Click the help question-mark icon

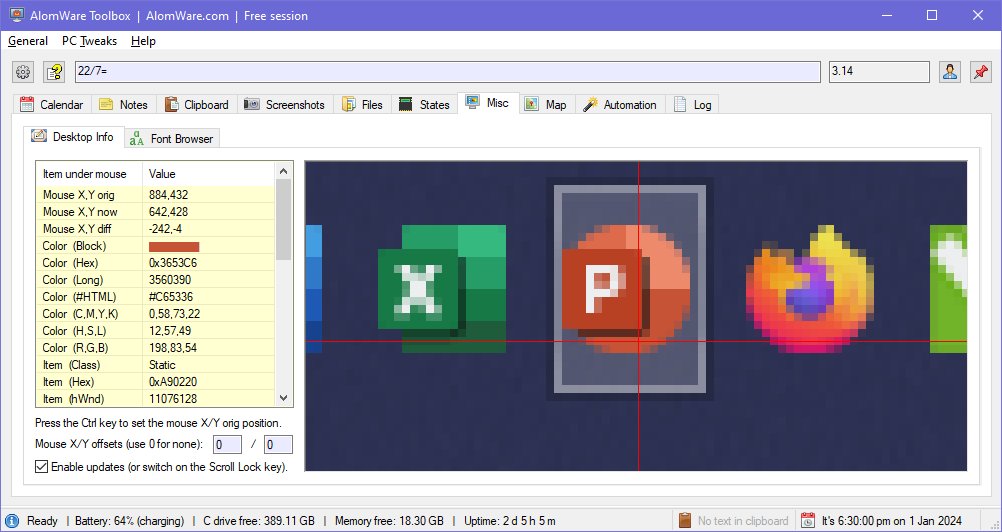(x=54, y=72)
